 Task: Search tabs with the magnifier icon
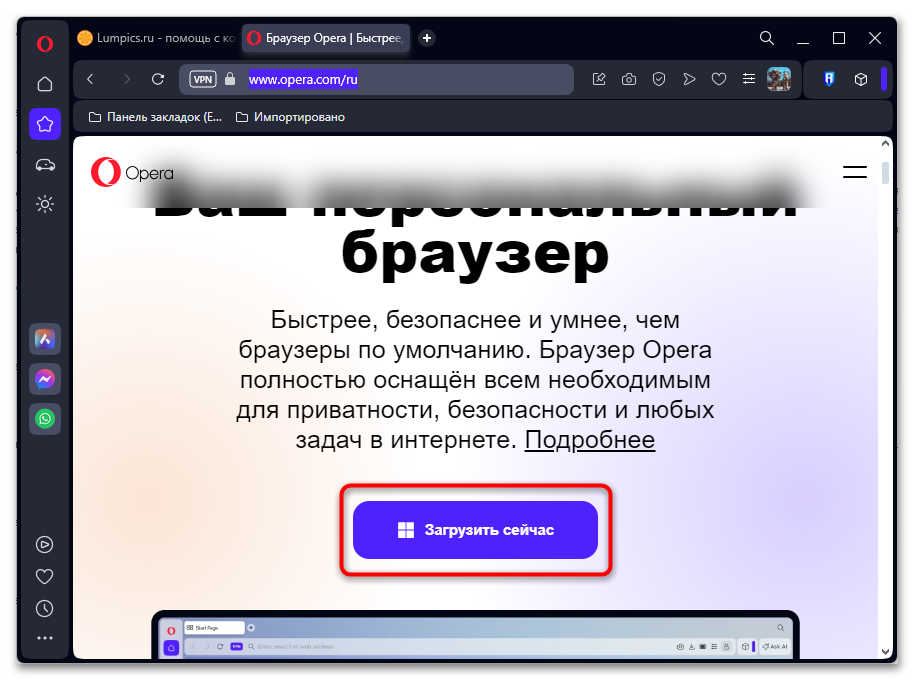click(767, 38)
